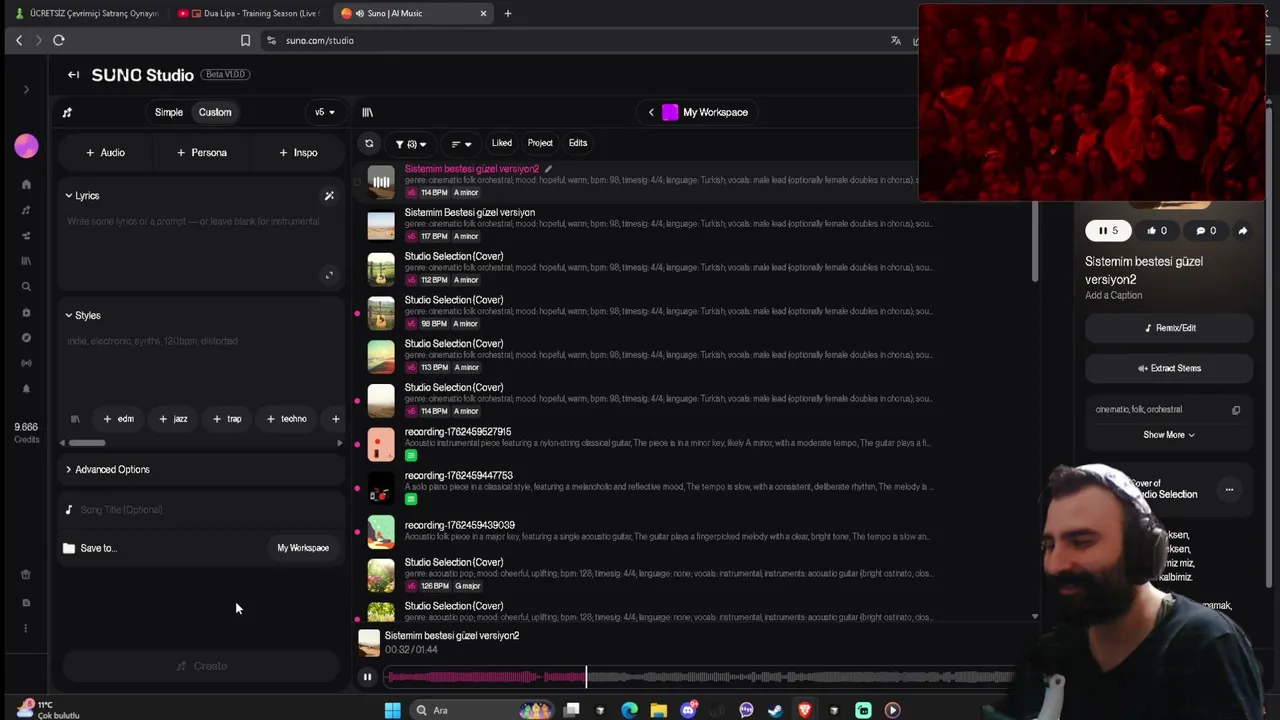Copy the cinematic, folk, orchestral style text
This screenshot has height=720, width=1280.
click(1236, 410)
